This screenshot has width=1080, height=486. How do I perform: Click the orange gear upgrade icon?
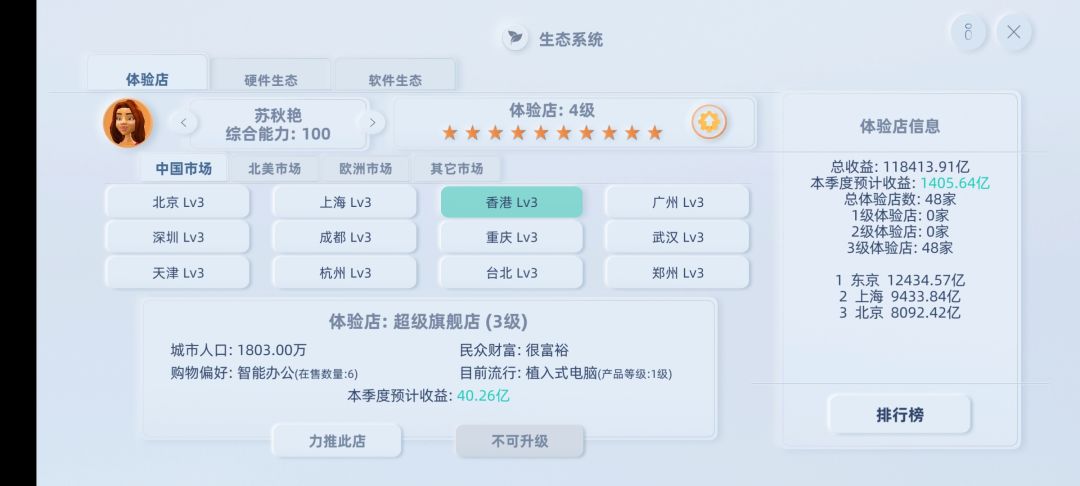click(x=709, y=123)
